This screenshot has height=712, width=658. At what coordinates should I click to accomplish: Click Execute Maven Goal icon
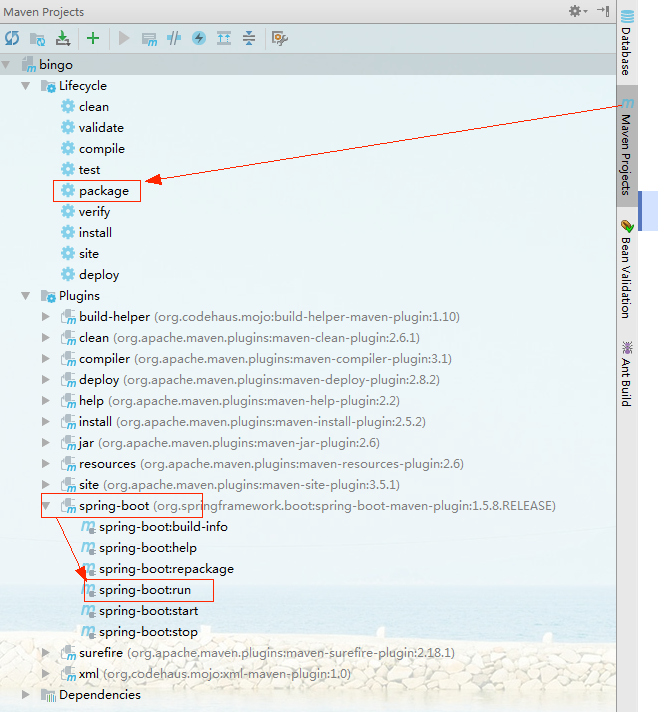point(149,39)
